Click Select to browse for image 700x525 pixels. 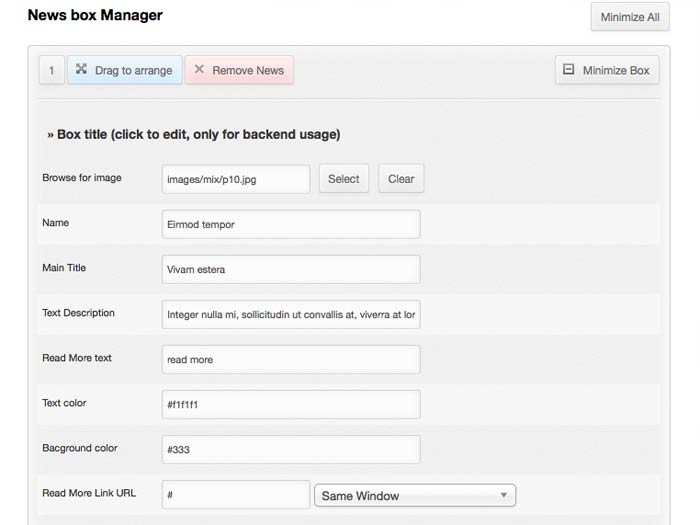343,179
